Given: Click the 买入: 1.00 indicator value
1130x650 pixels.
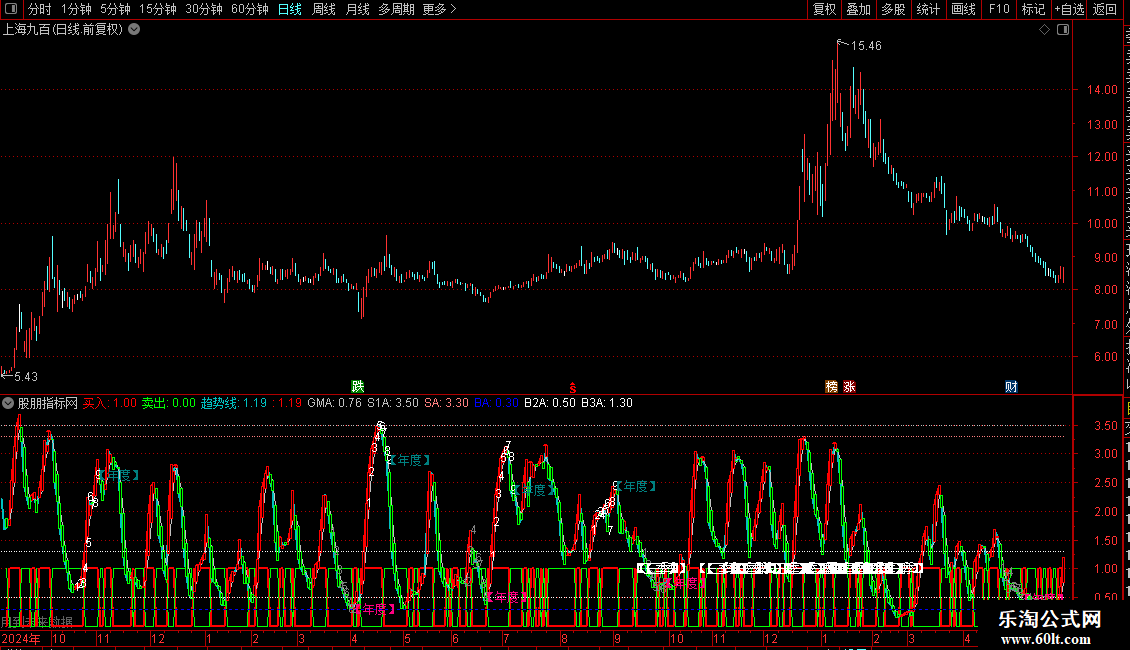Looking at the screenshot, I should pos(110,403).
